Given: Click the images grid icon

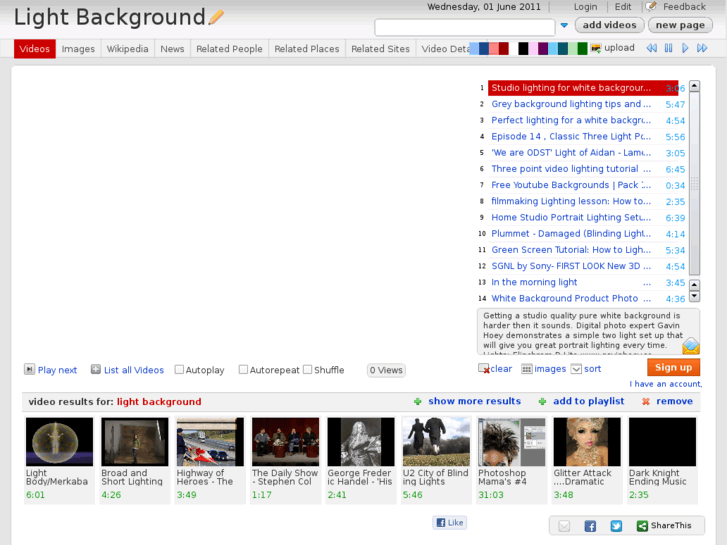Looking at the screenshot, I should (527, 369).
